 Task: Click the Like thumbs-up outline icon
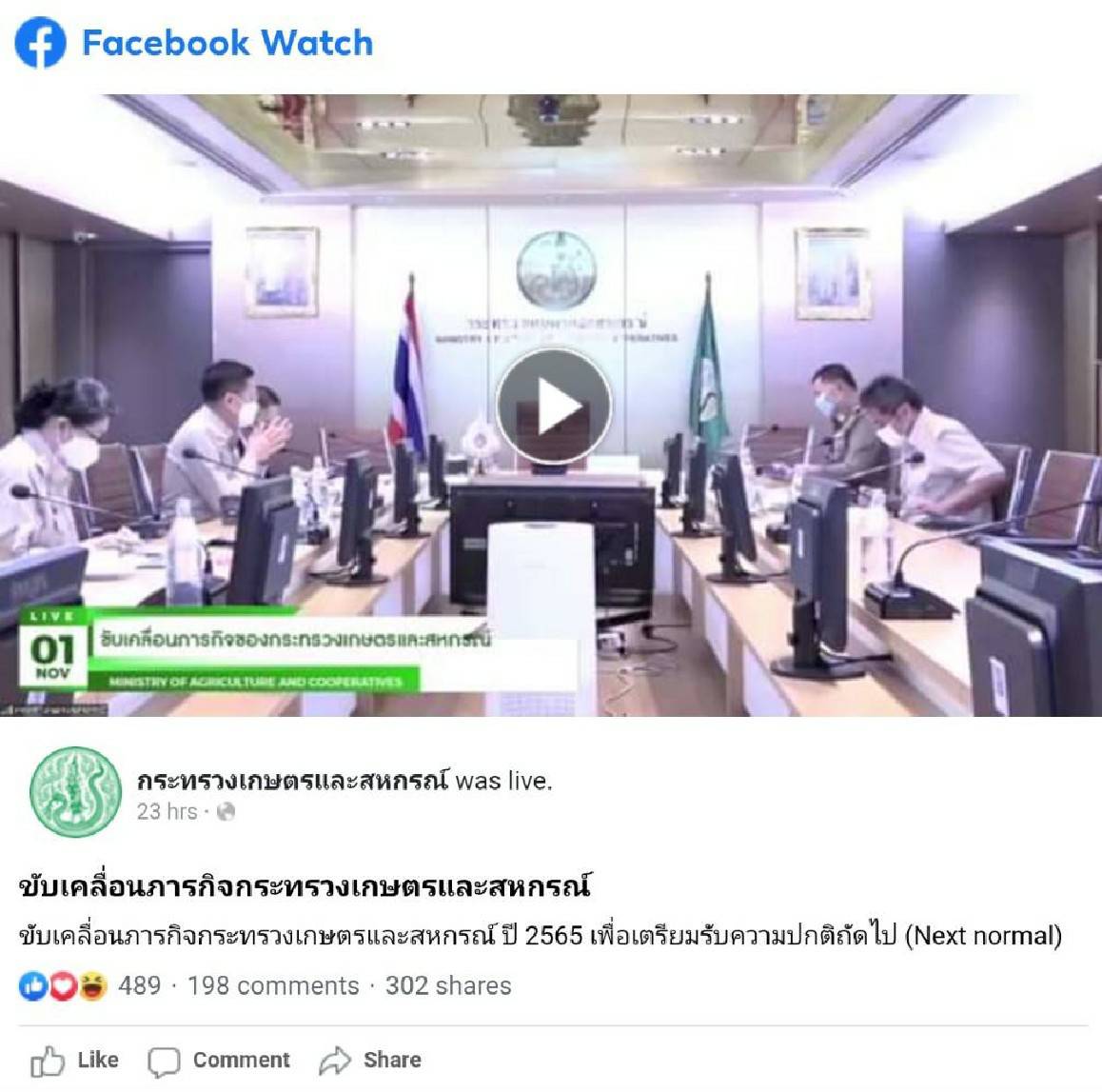coord(47,1061)
